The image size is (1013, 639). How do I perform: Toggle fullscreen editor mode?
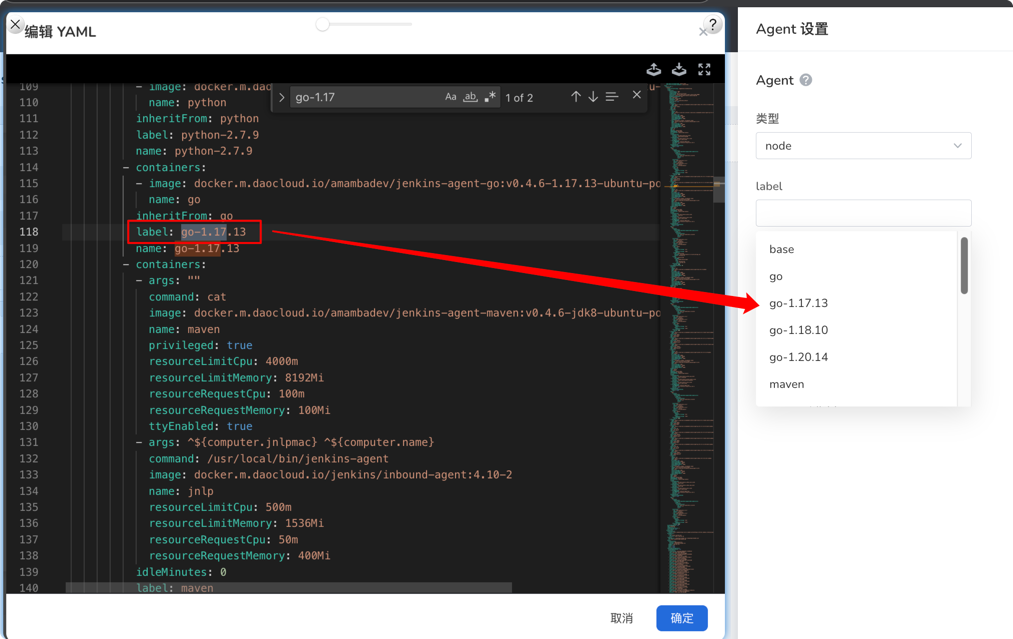(x=704, y=69)
